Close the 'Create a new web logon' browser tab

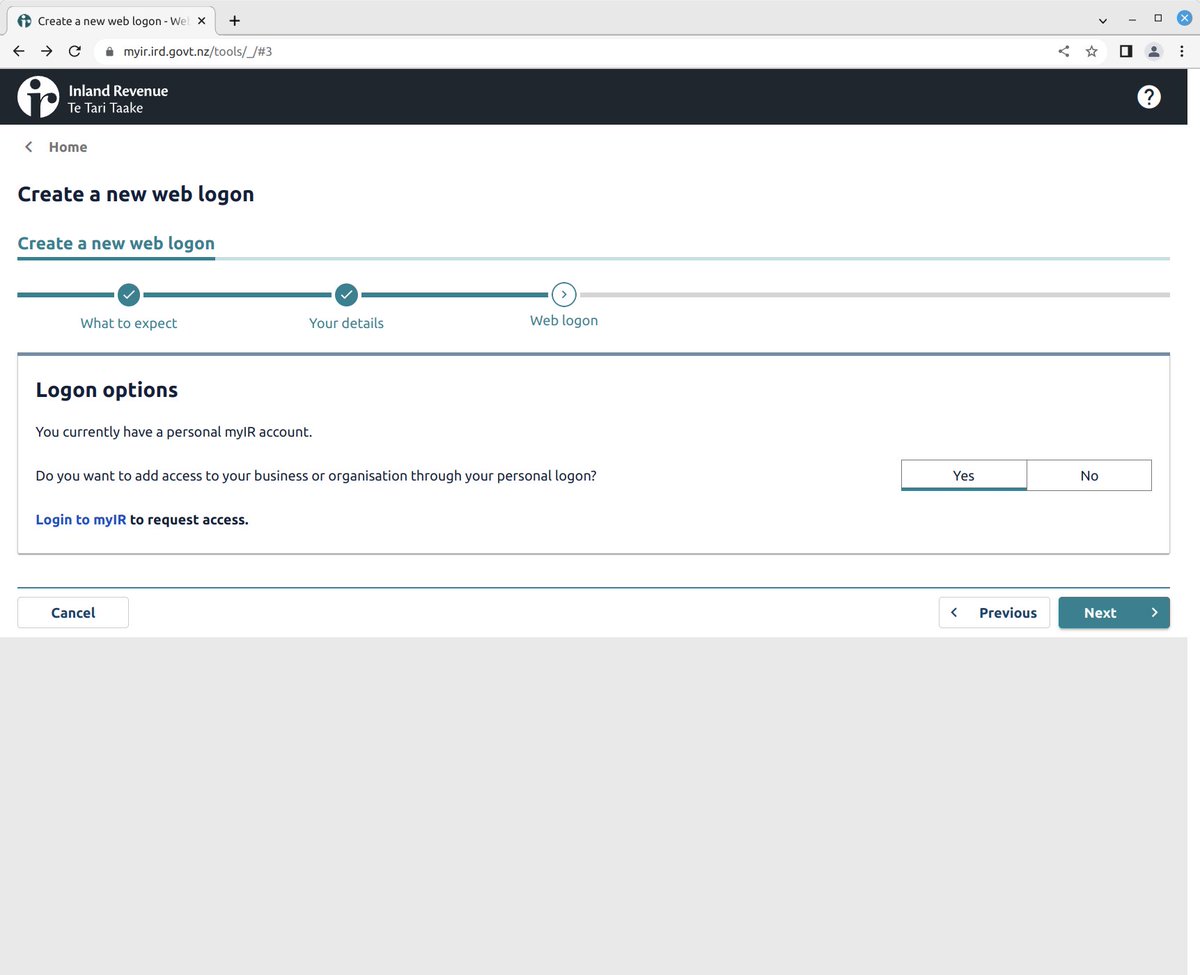(202, 21)
